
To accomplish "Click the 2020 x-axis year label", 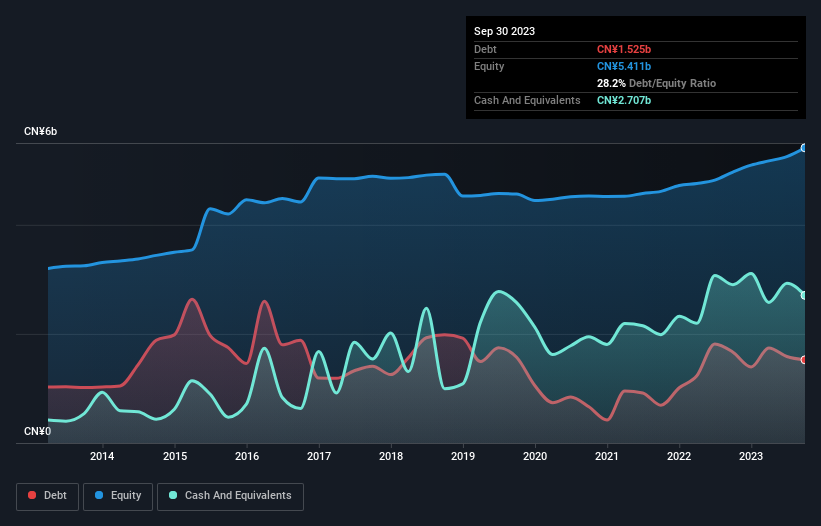I will pyautogui.click(x=535, y=457).
